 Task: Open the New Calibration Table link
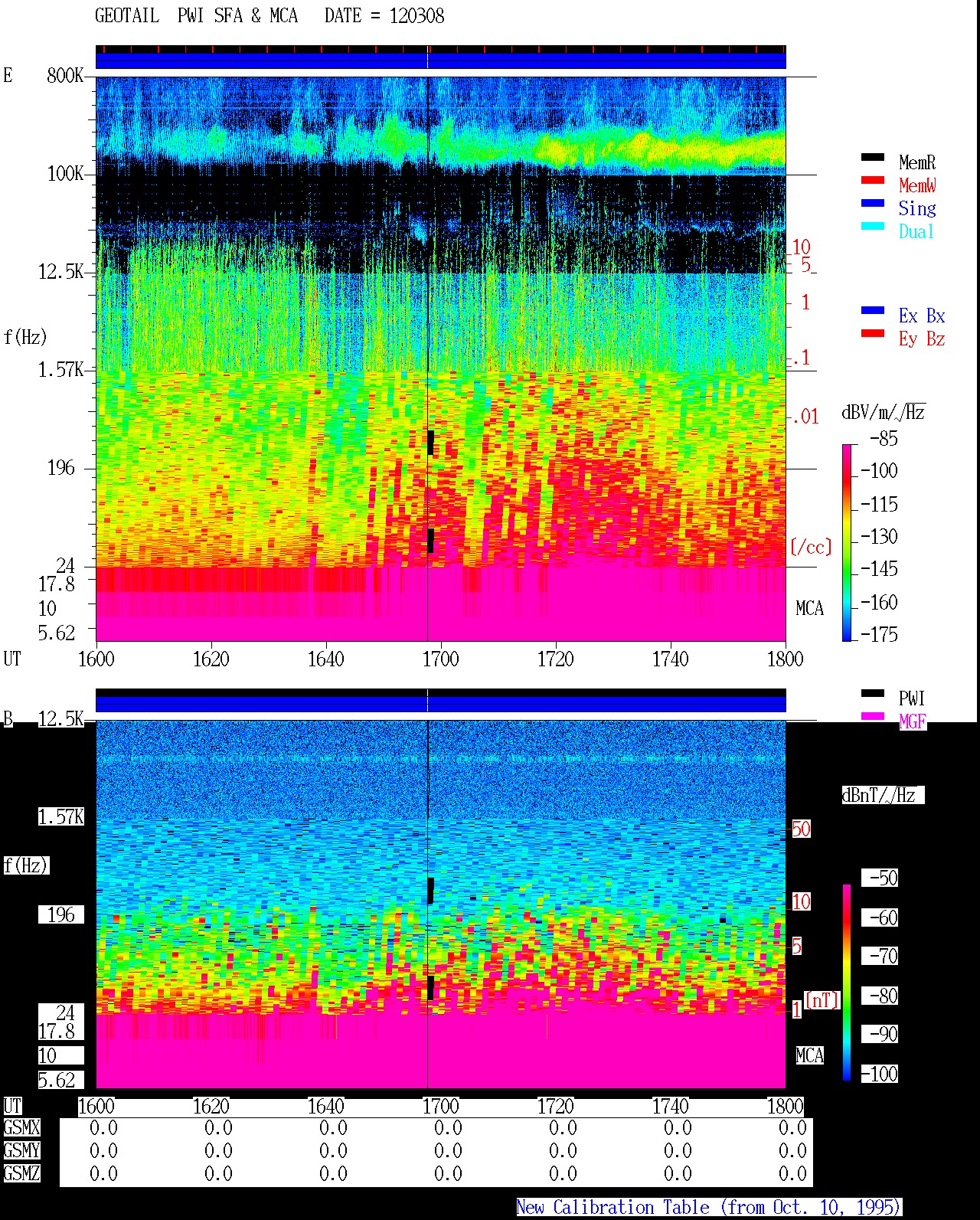(708, 1207)
